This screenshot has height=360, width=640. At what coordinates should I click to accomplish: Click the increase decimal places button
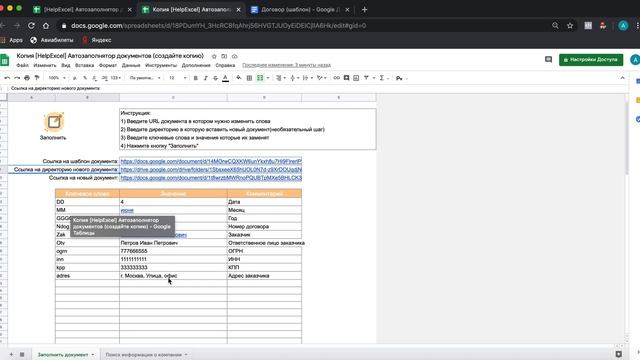coord(104,78)
